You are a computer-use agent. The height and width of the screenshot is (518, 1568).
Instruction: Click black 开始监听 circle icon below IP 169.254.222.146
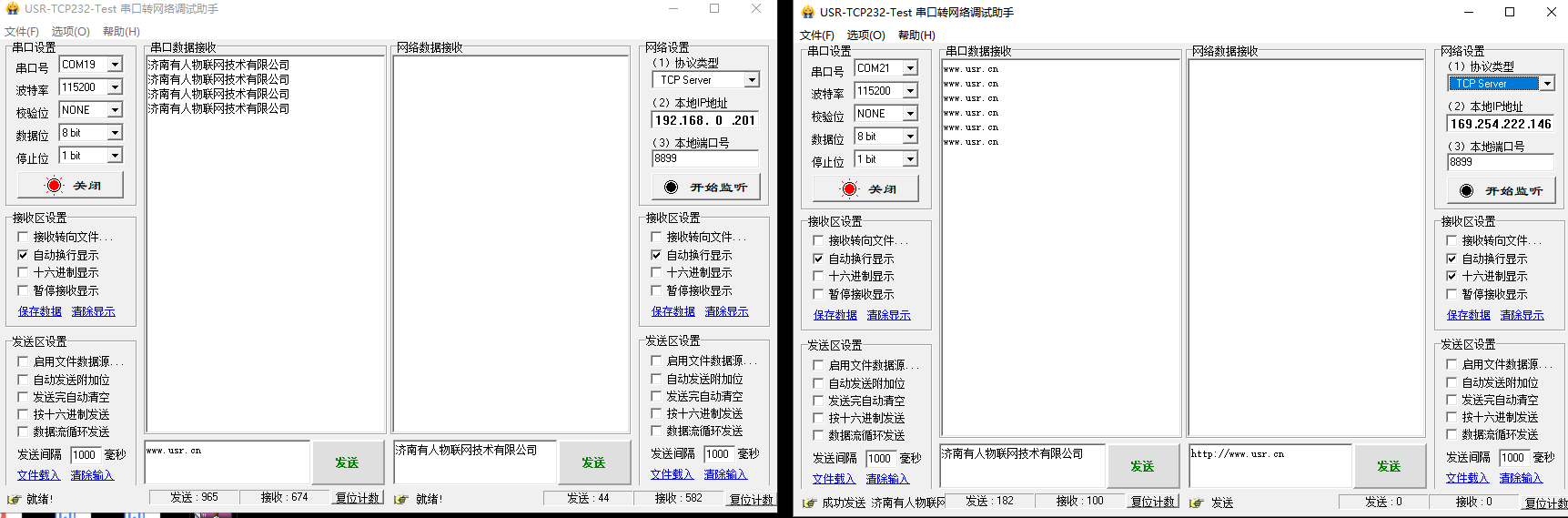point(1466,191)
